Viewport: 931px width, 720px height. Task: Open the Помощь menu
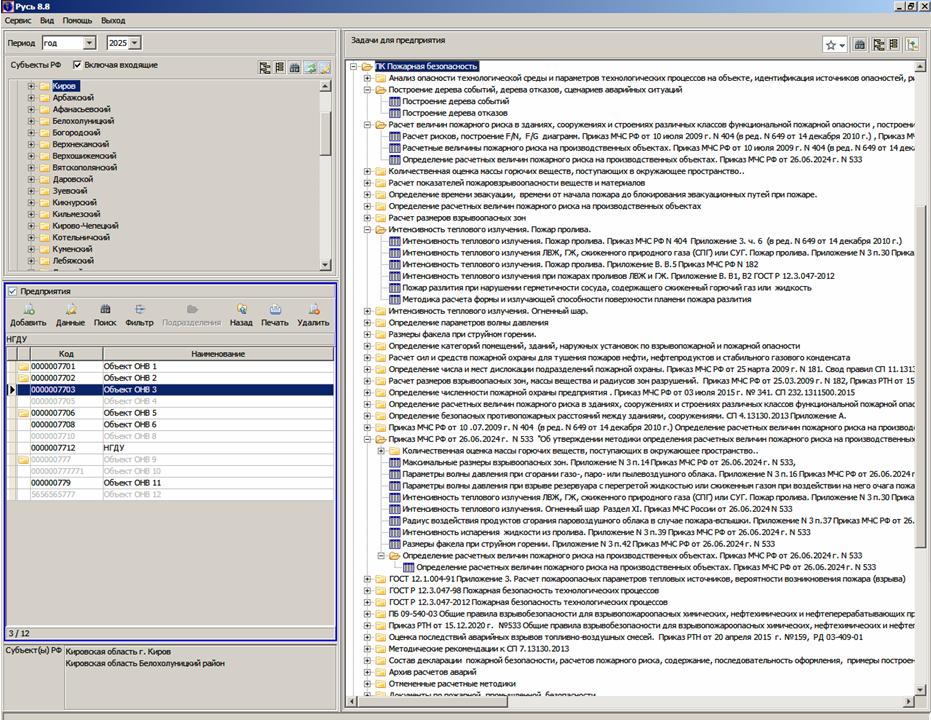pos(77,20)
